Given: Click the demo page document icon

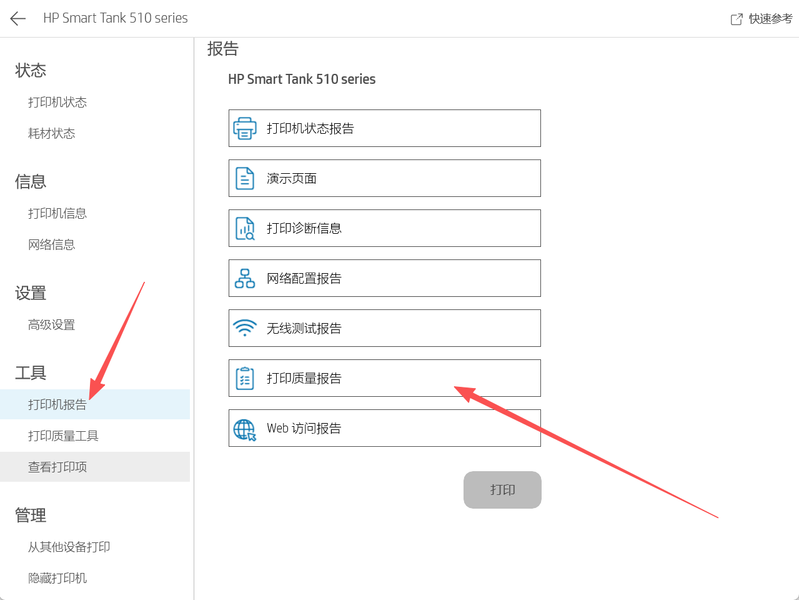Looking at the screenshot, I should tap(245, 179).
